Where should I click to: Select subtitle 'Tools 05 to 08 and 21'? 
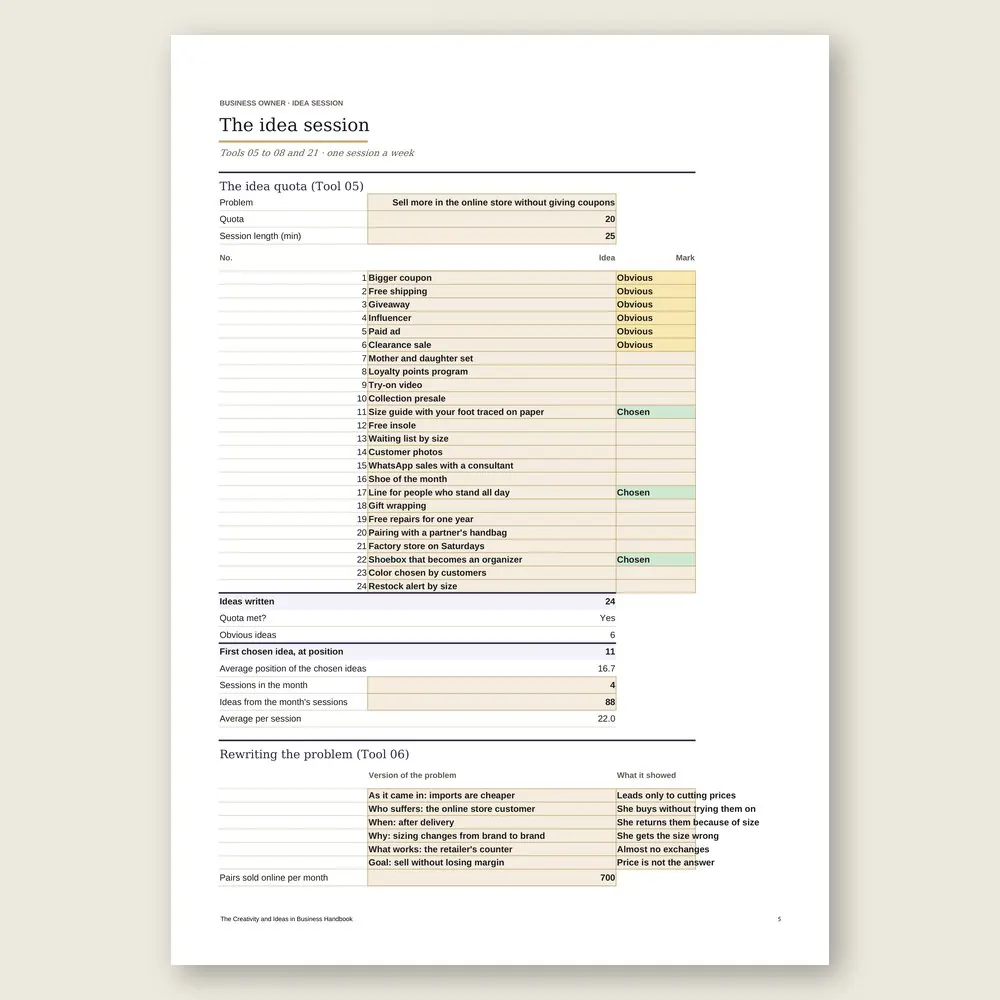(x=268, y=153)
